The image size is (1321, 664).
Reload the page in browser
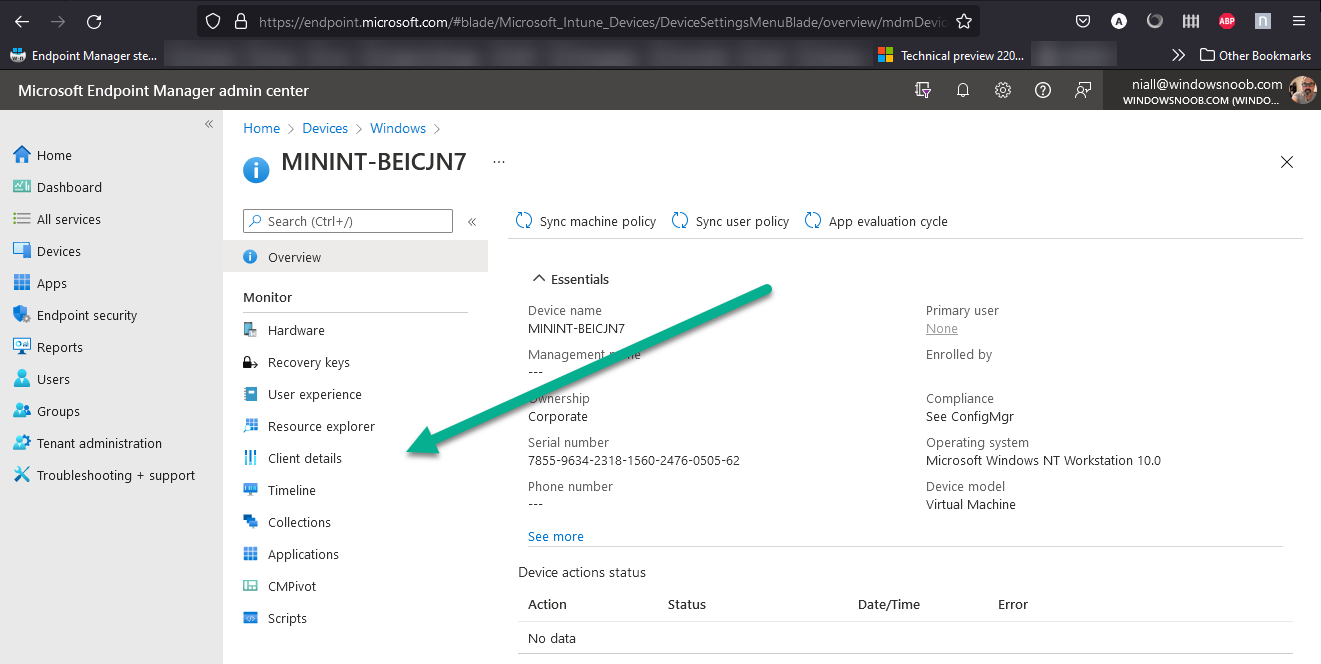point(94,21)
